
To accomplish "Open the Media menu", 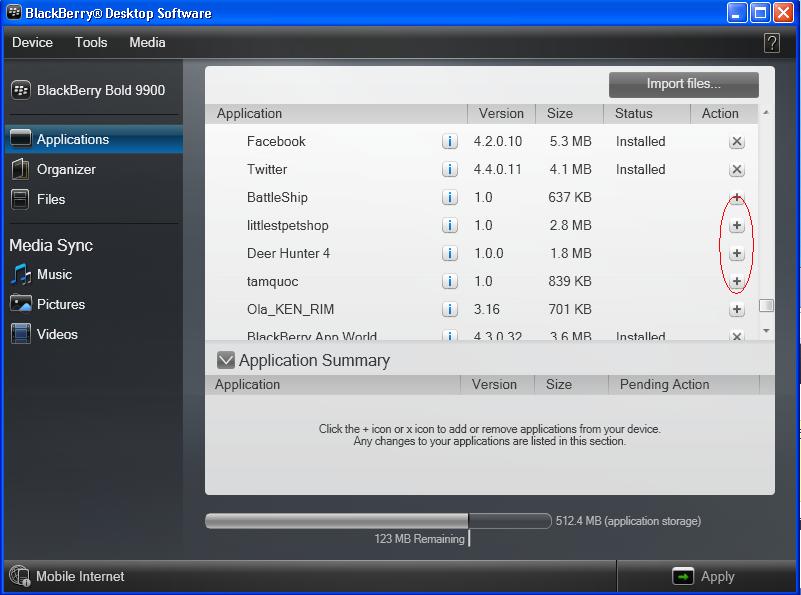I will click(147, 42).
